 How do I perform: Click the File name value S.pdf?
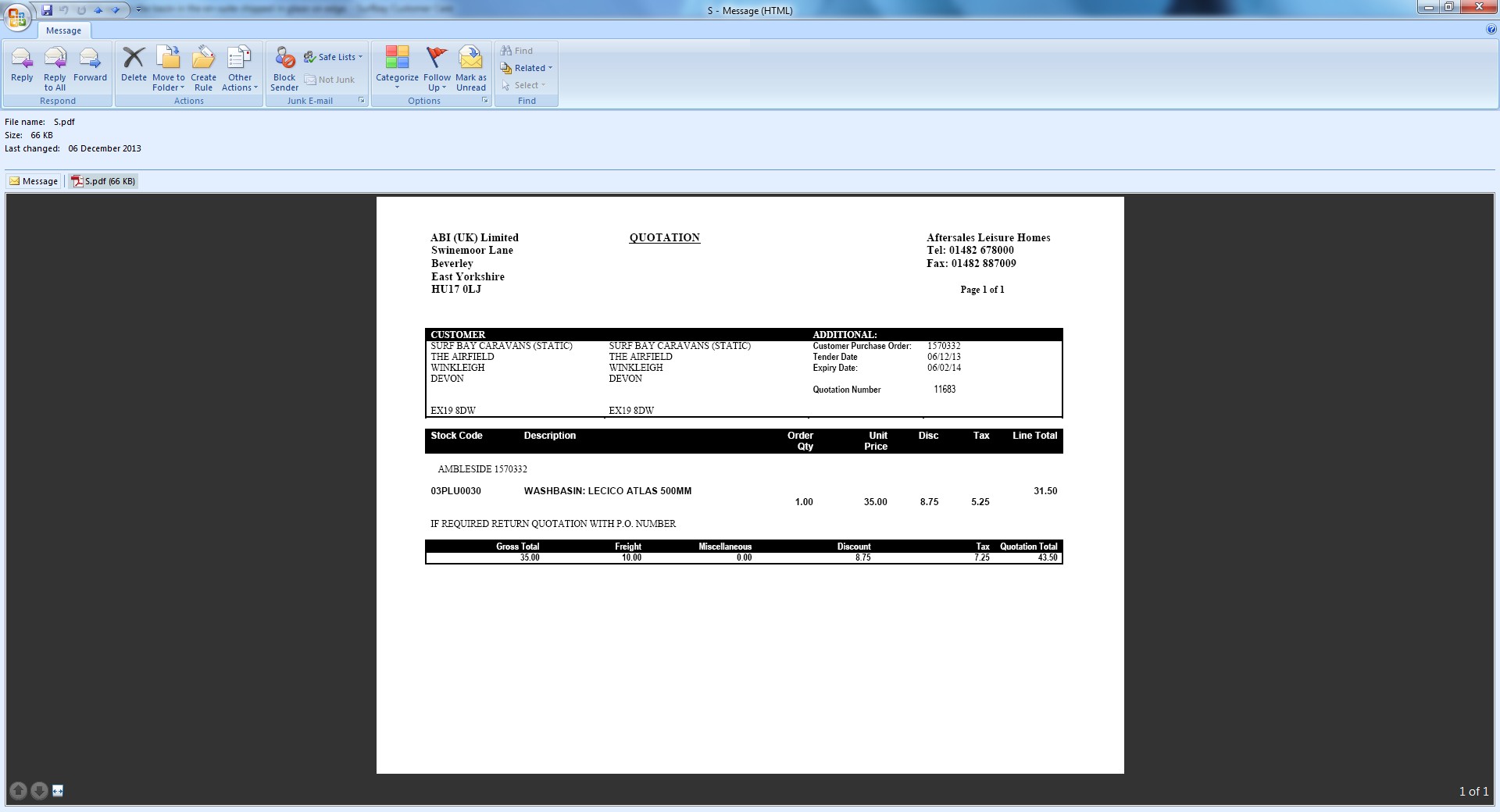[64, 122]
